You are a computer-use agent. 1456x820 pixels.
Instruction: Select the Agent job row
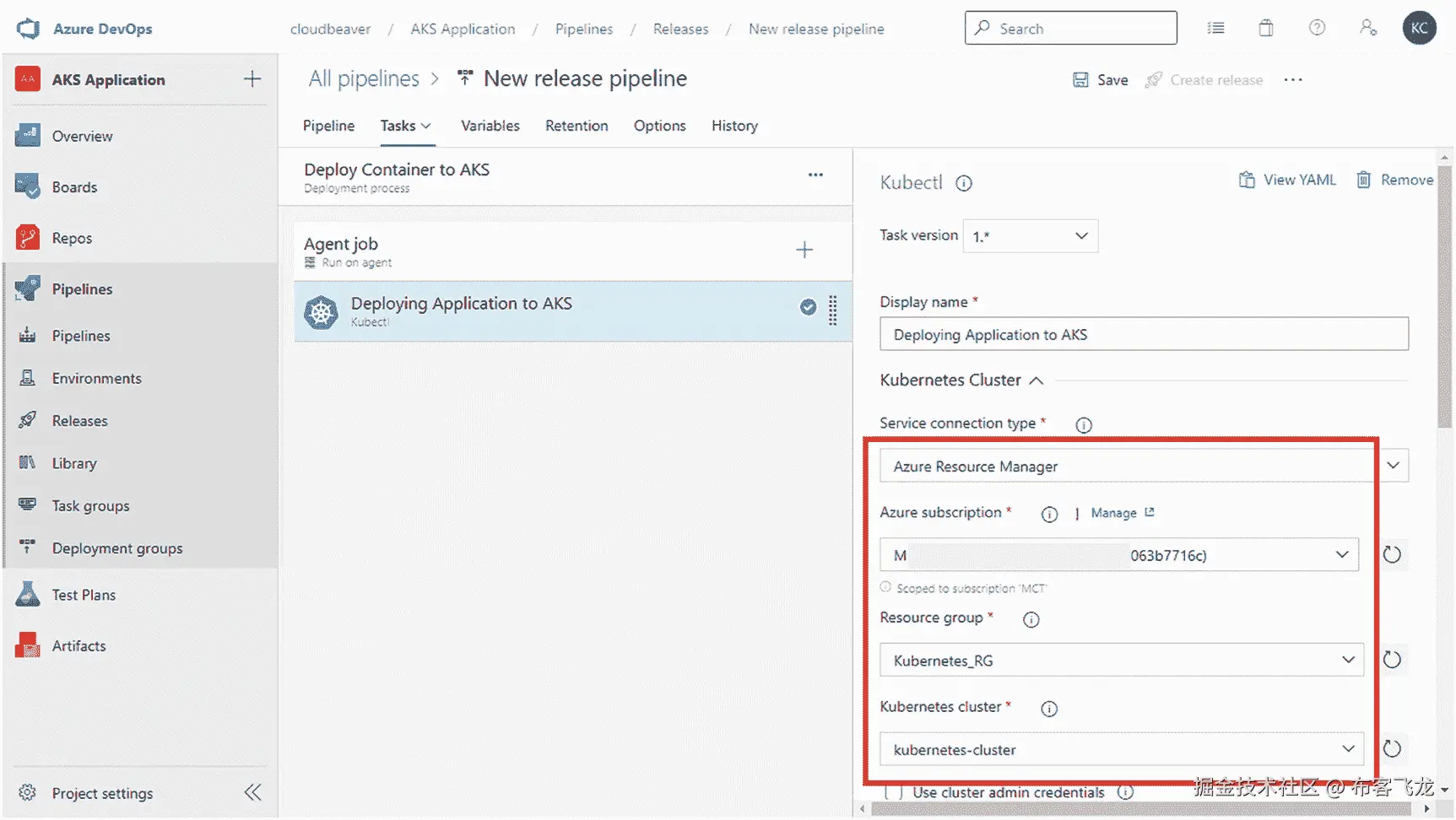click(x=573, y=251)
